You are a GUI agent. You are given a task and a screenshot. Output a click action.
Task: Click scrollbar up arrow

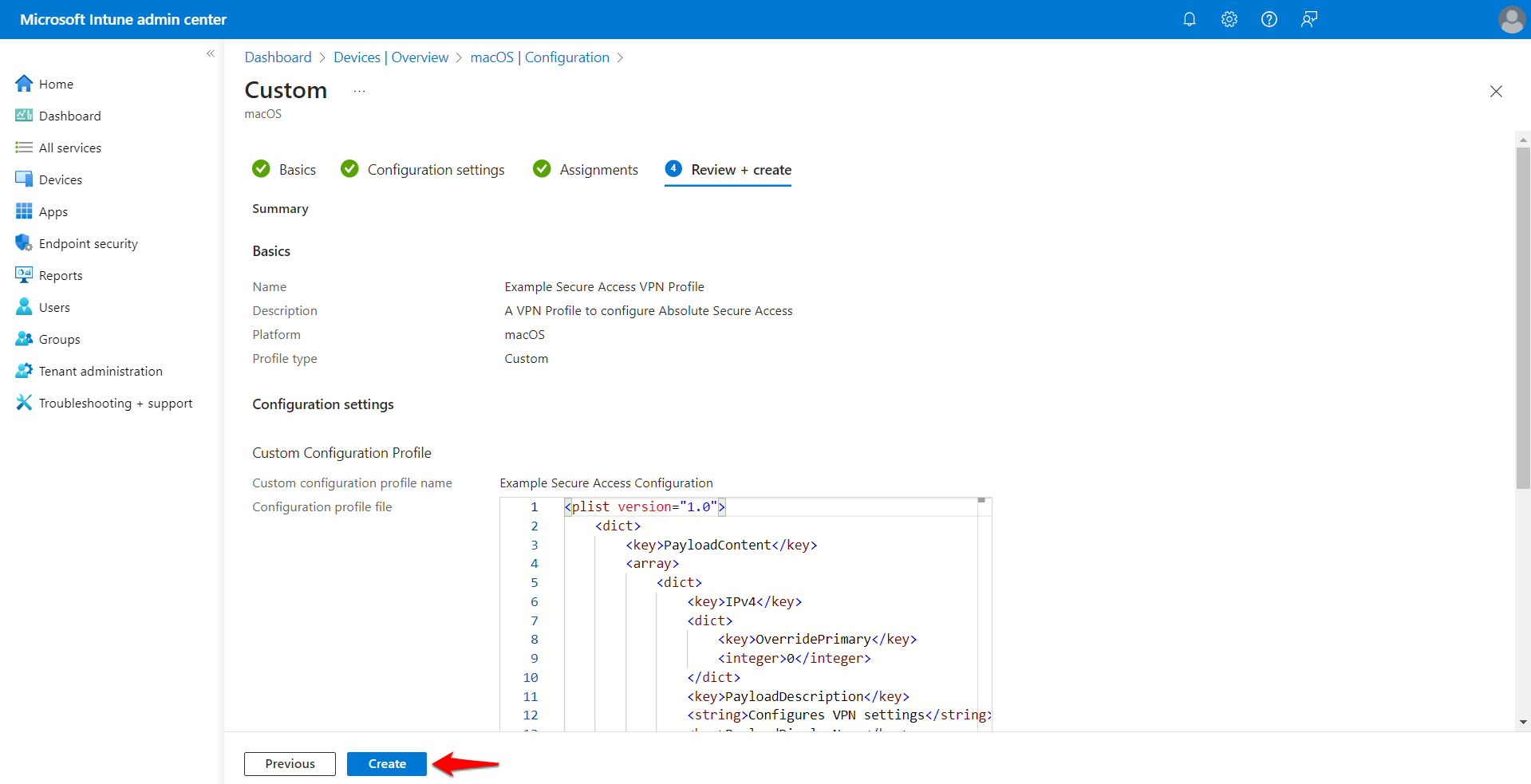1523,140
